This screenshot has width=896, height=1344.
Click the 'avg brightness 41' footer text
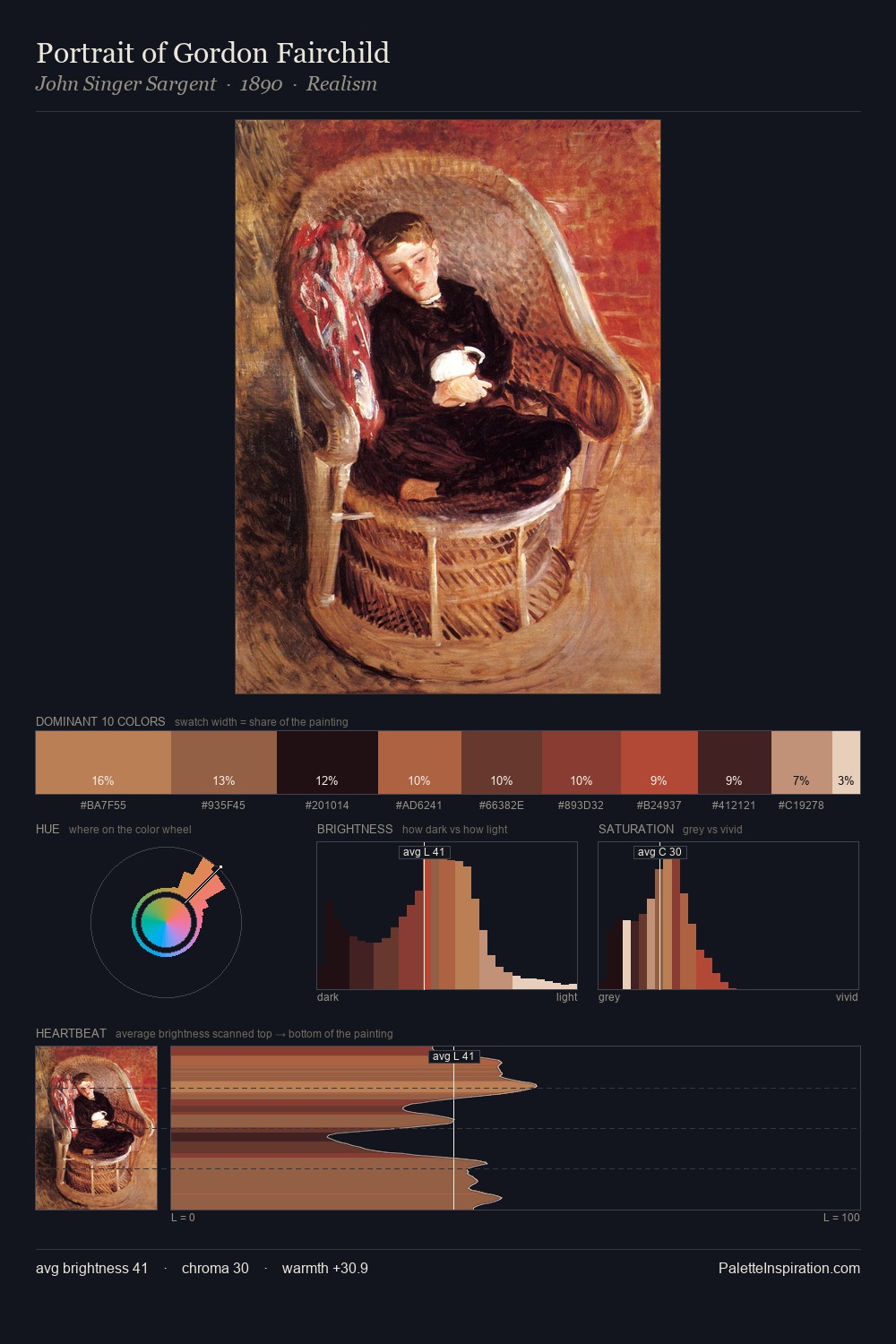91,1268
